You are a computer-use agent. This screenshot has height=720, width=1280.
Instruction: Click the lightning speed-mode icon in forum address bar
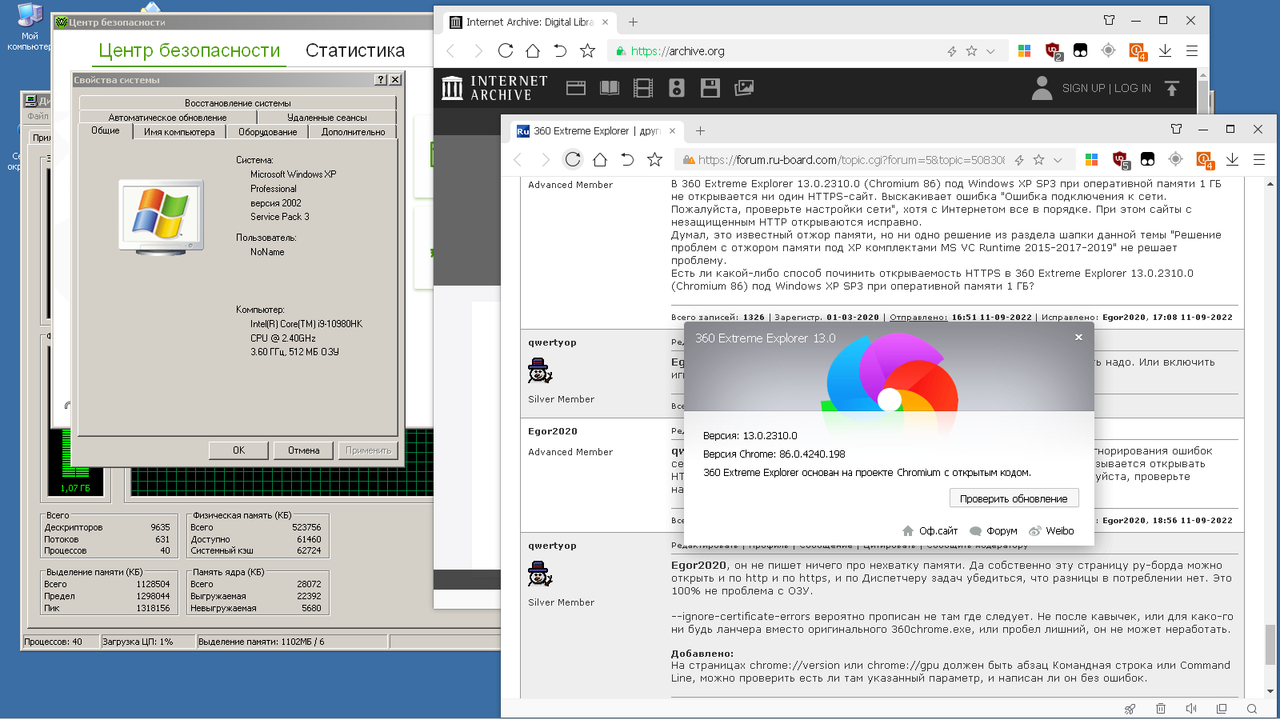[1019, 159]
